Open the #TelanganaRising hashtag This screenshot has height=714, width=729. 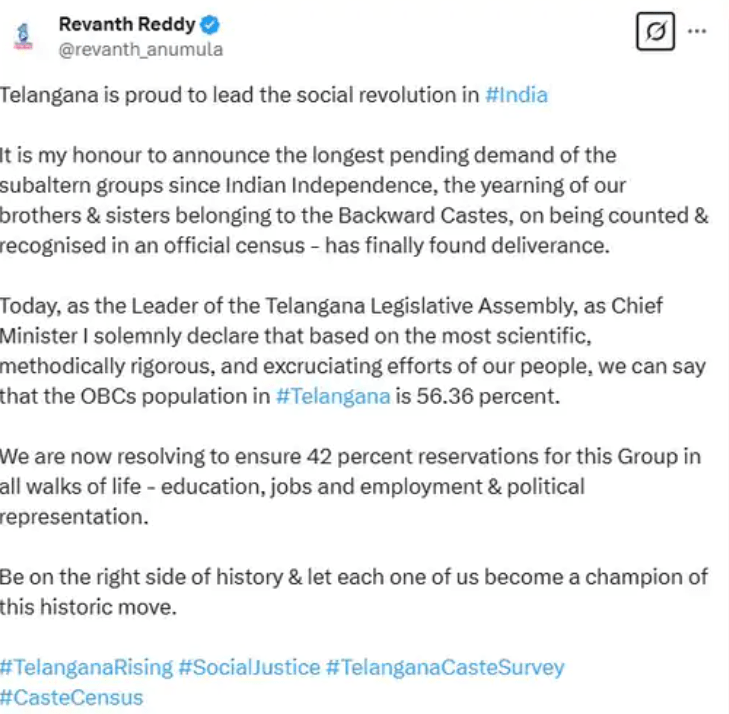[86, 667]
